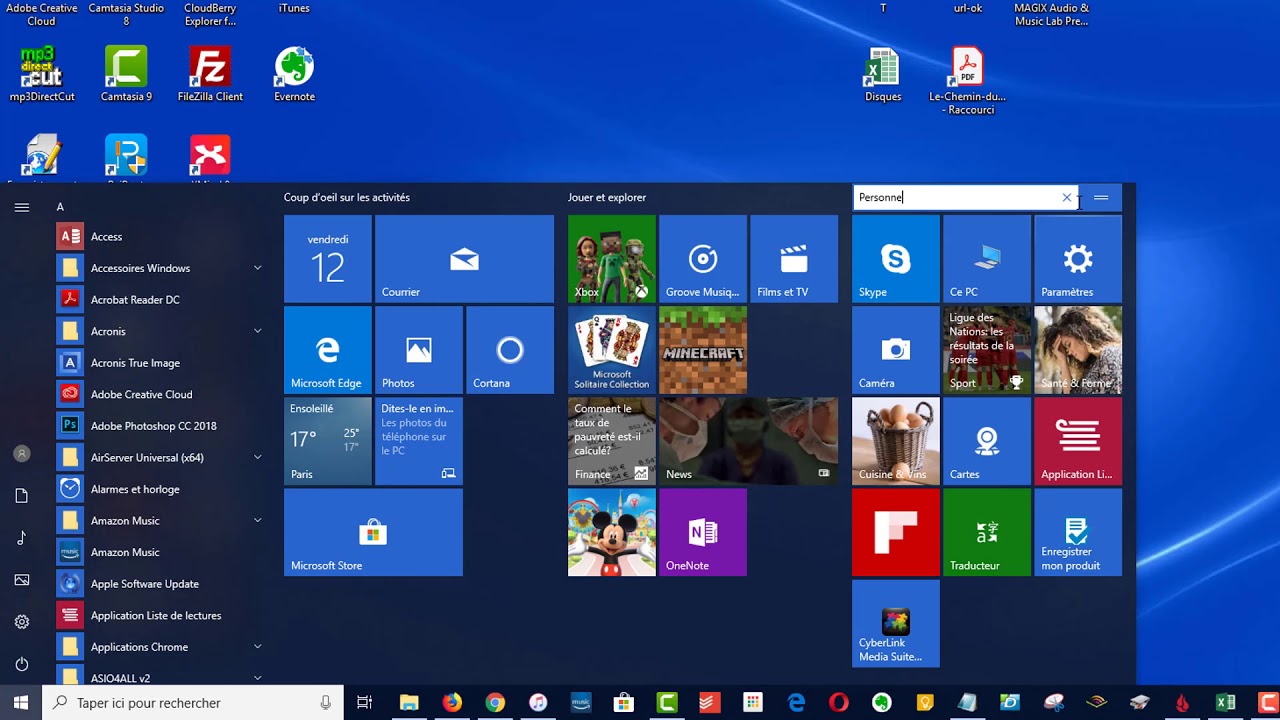Screen dimensions: 1280x720
Task: Click the Windows Start button
Action: click(x=21, y=703)
